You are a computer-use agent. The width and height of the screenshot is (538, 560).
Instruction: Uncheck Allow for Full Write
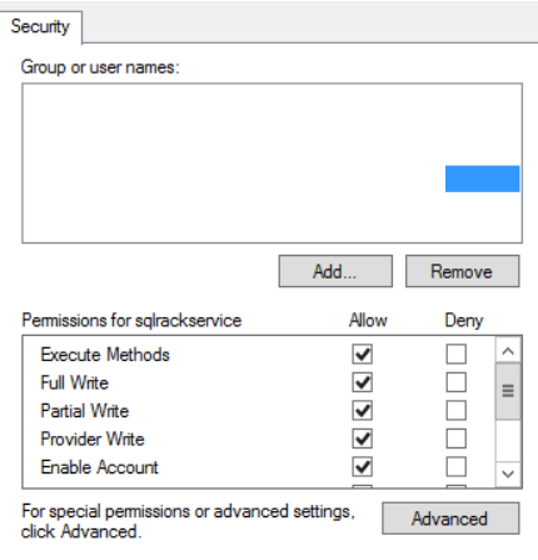362,382
